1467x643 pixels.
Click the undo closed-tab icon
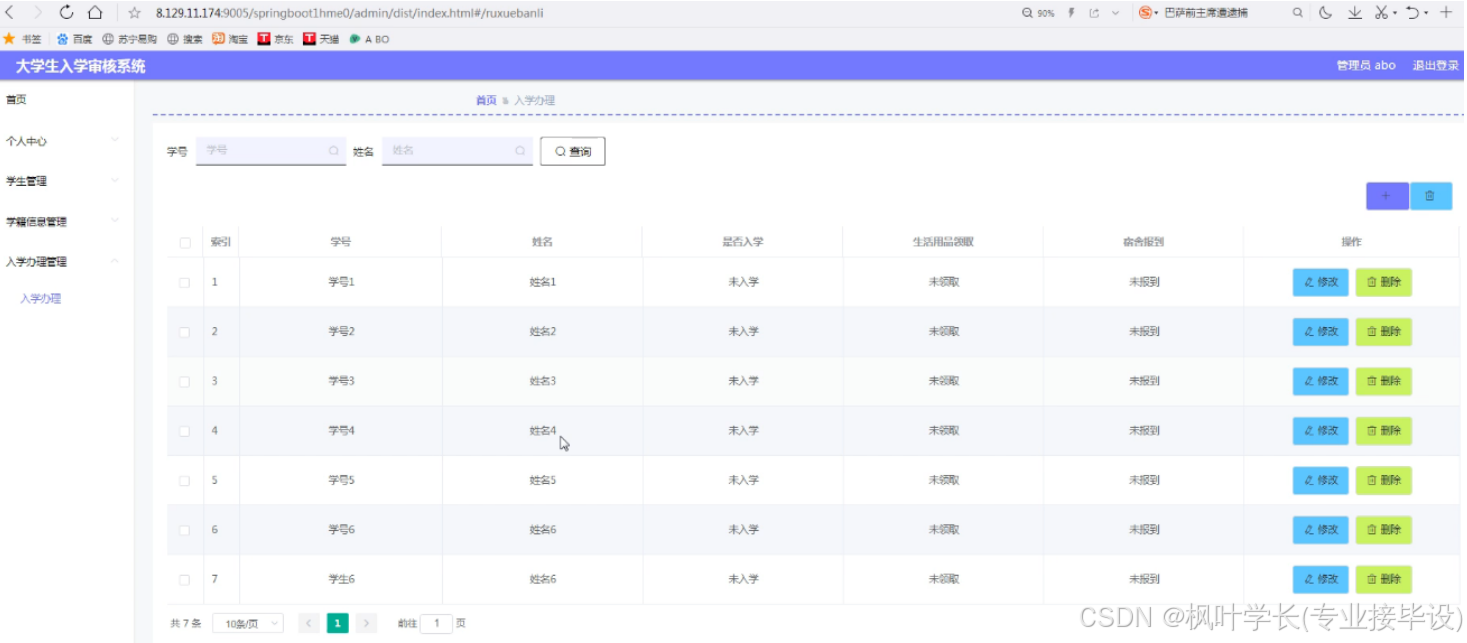(x=1413, y=13)
